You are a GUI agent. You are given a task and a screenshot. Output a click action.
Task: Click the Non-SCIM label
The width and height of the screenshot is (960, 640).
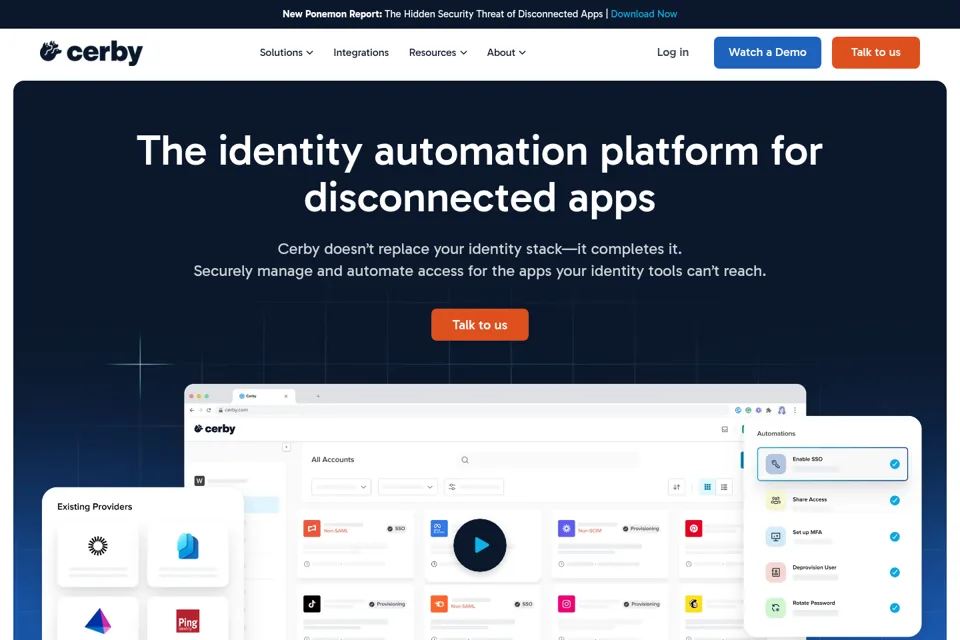[x=590, y=531]
